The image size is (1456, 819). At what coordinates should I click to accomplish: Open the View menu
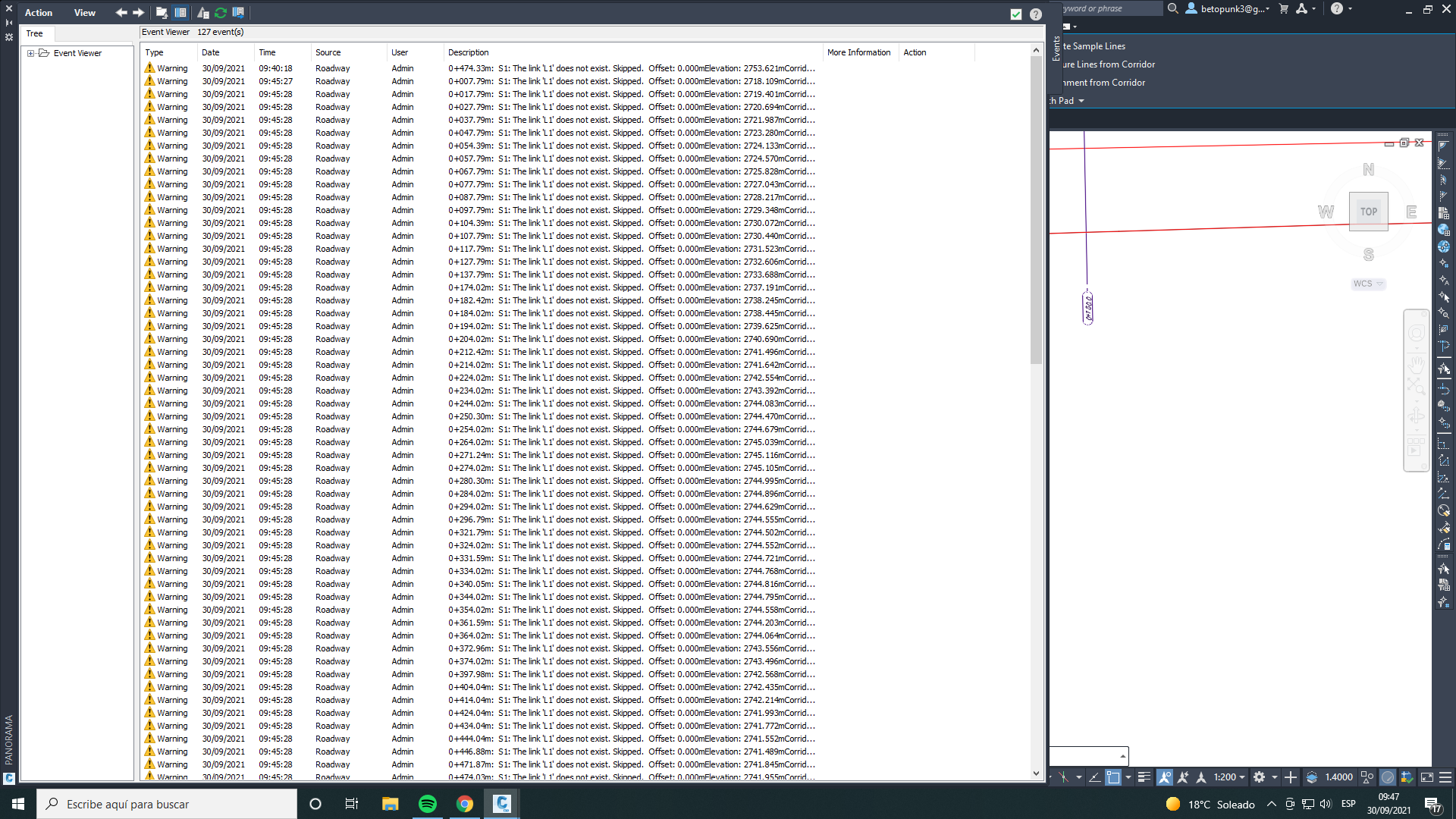click(85, 13)
